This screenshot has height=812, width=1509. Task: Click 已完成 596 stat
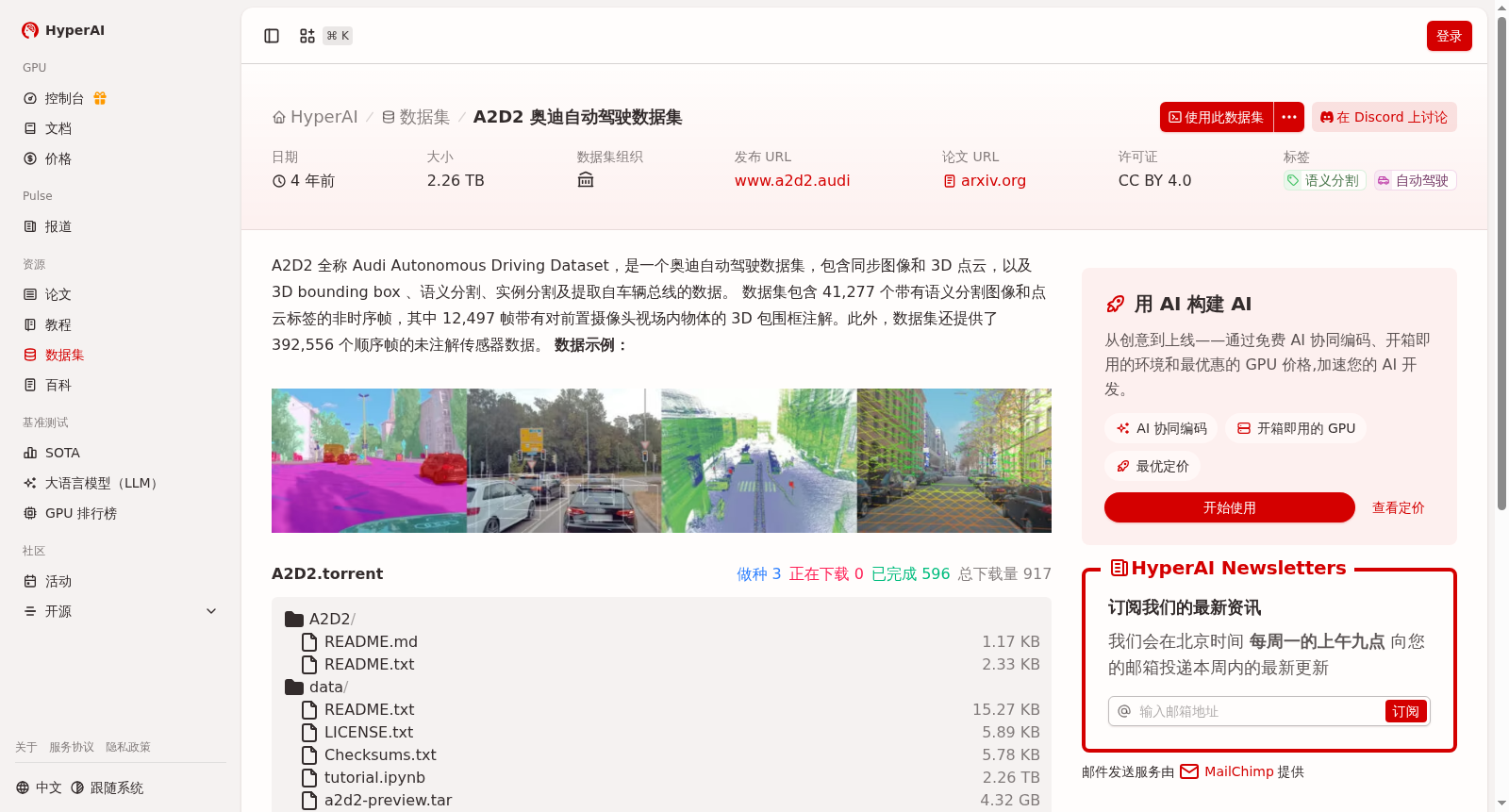(910, 573)
